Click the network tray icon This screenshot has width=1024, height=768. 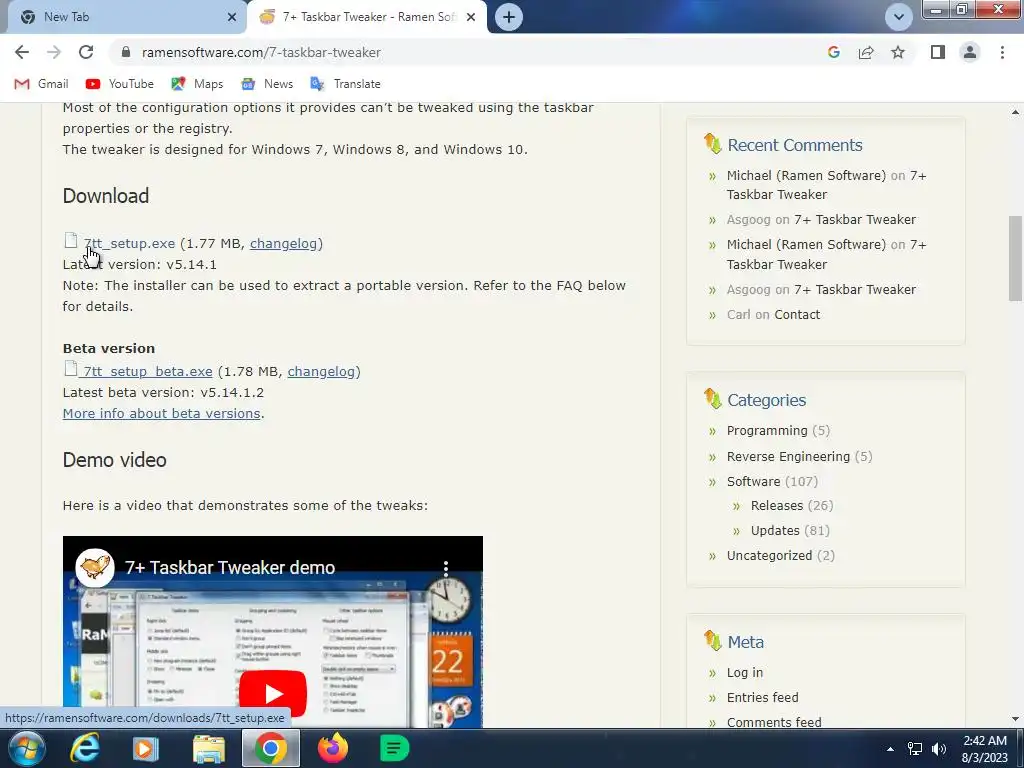click(915, 749)
